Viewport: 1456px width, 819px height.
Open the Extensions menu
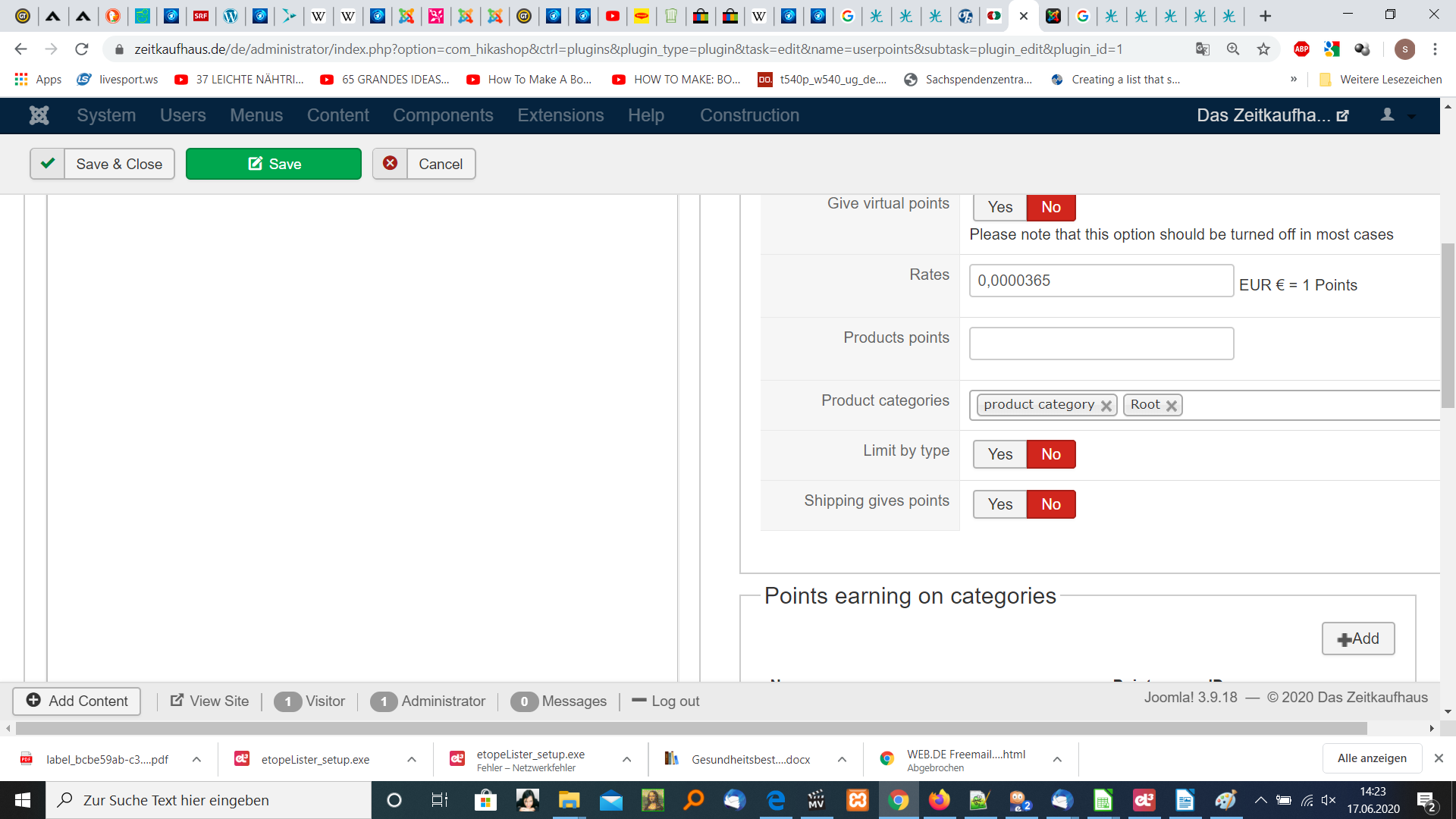(560, 115)
